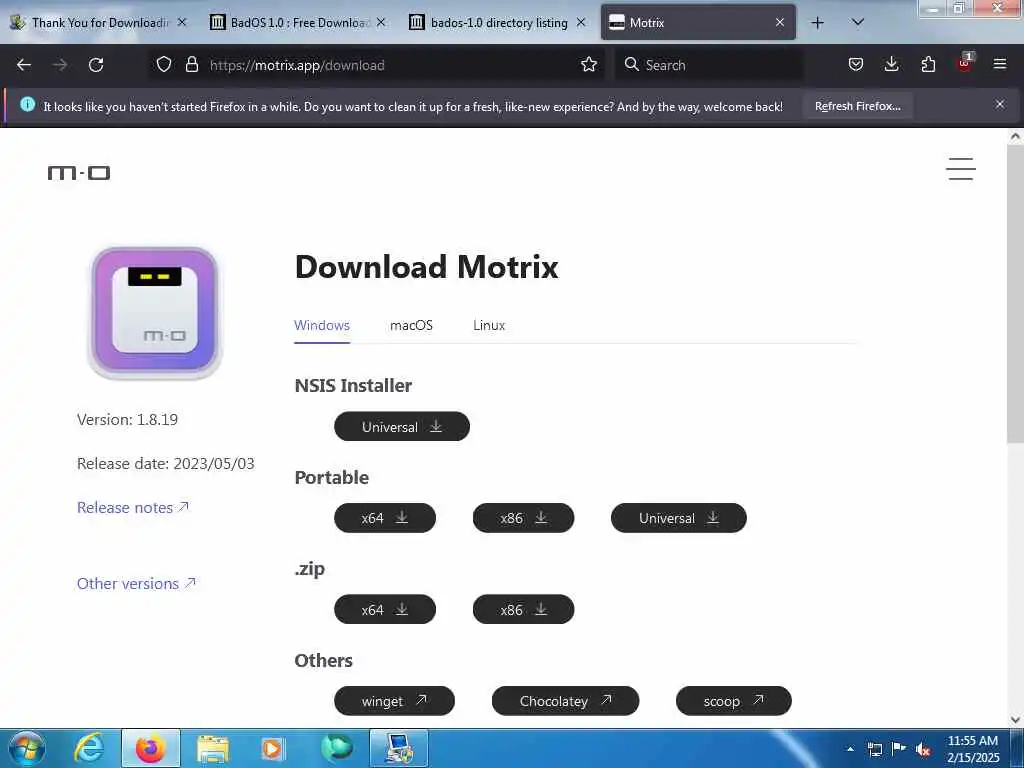The width and height of the screenshot is (1024, 768).
Task: Click the Firefox taskbar icon
Action: coord(151,748)
